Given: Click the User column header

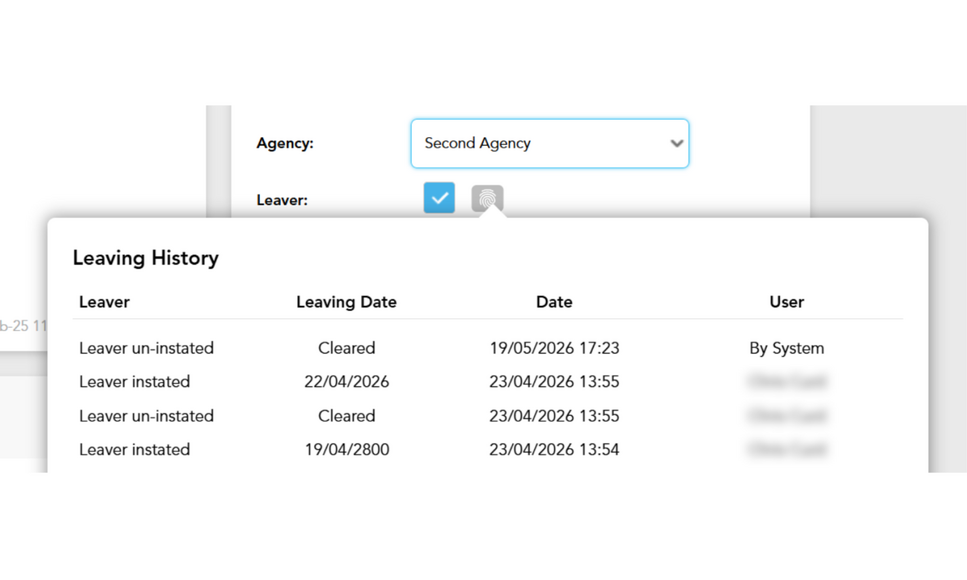Looking at the screenshot, I should [786, 302].
